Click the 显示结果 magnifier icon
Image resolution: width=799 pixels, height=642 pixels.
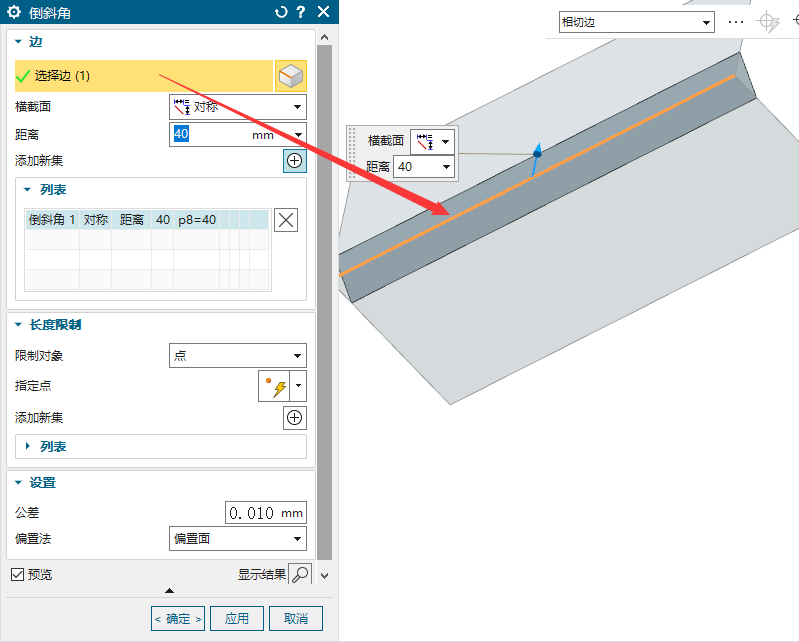pyautogui.click(x=300, y=574)
